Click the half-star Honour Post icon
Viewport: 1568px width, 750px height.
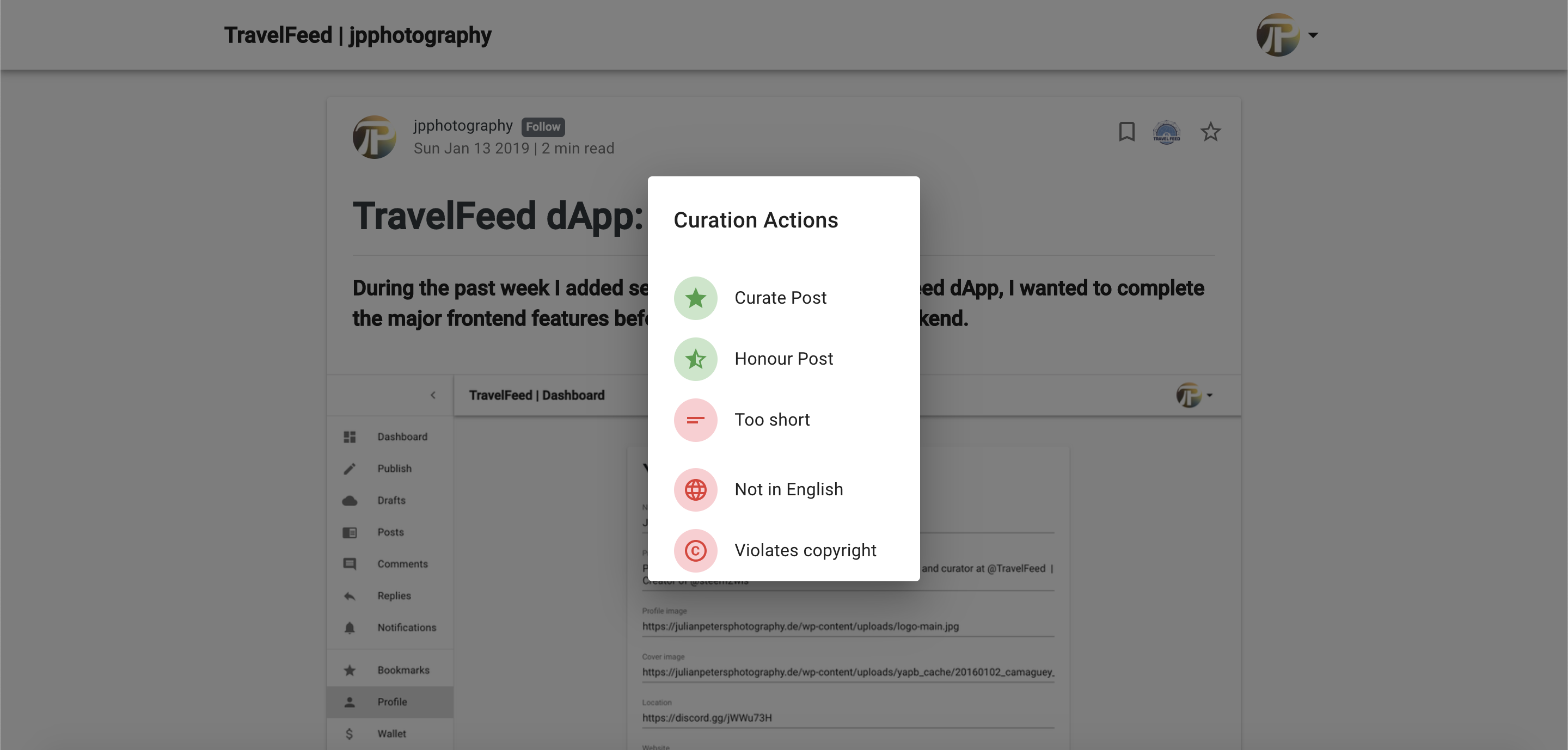(x=695, y=359)
